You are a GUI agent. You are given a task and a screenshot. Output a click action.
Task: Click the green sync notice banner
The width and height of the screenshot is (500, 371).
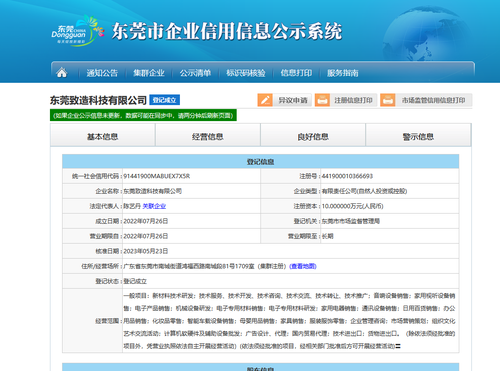[143, 115]
